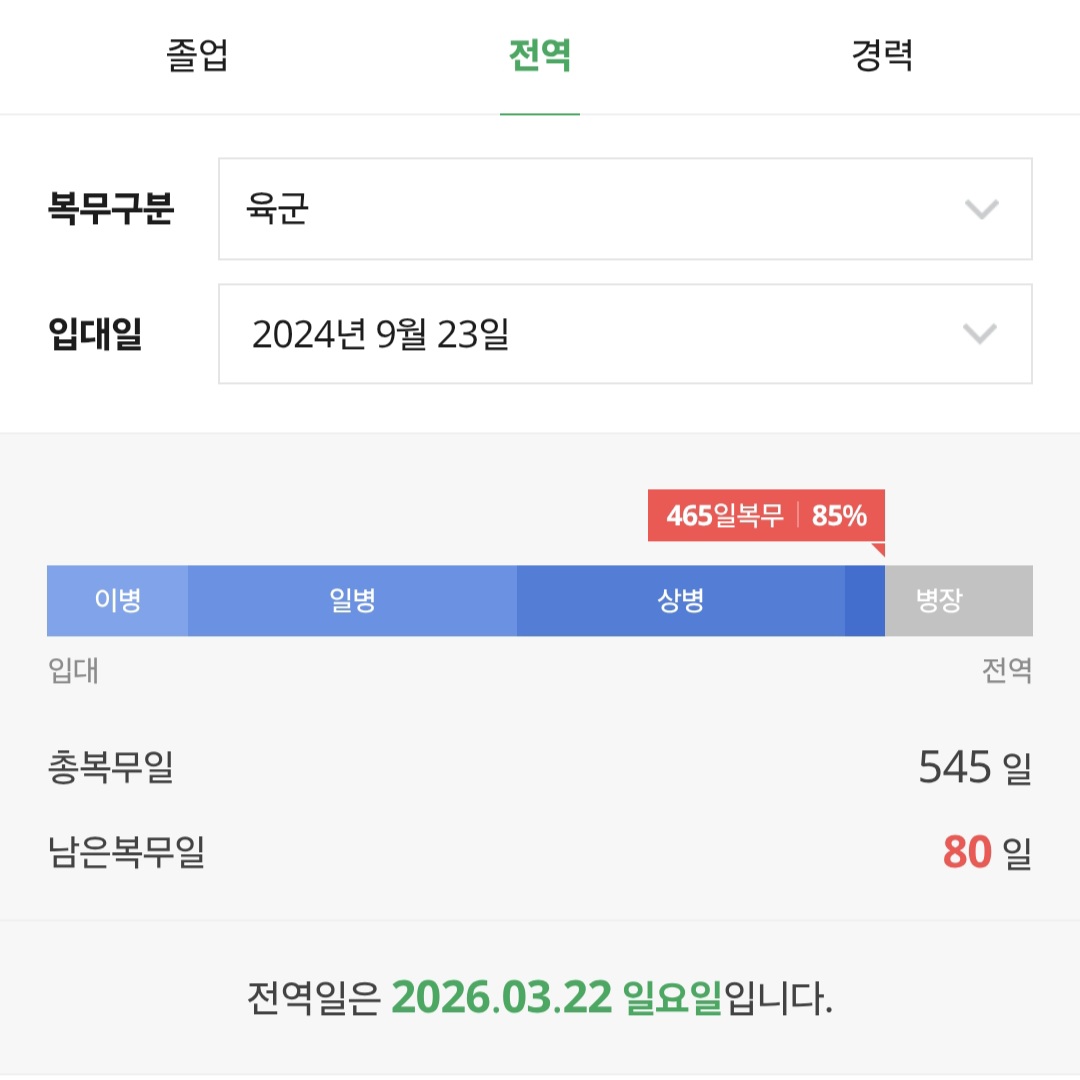Click the 남은복무일 label
1080x1080 pixels.
[126, 853]
